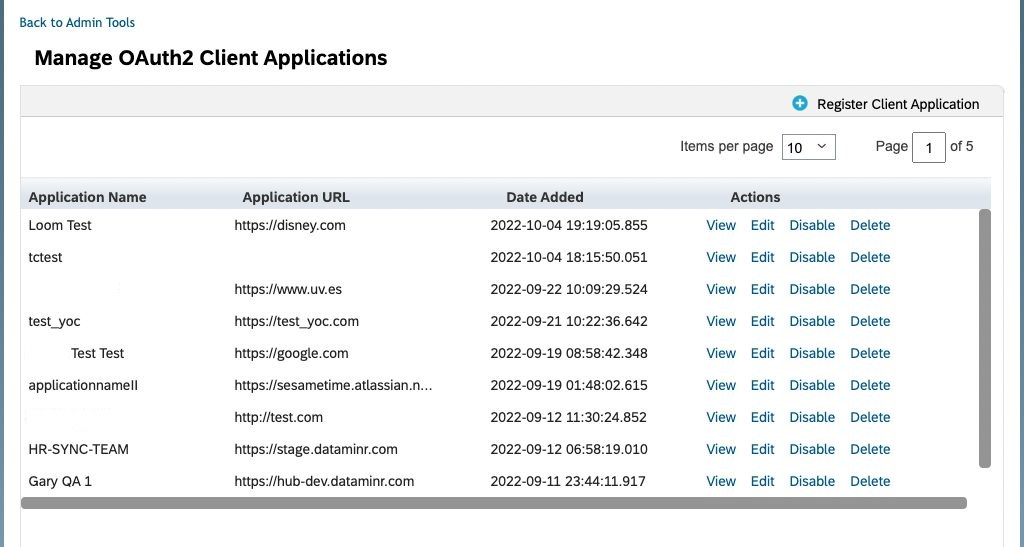The image size is (1024, 547).
Task: Click the vertical scrollbar of the table
Action: pyautogui.click(x=985, y=338)
